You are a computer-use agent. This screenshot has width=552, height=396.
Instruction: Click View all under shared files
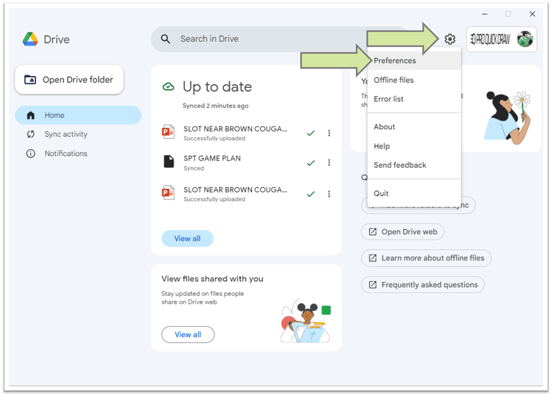point(188,334)
